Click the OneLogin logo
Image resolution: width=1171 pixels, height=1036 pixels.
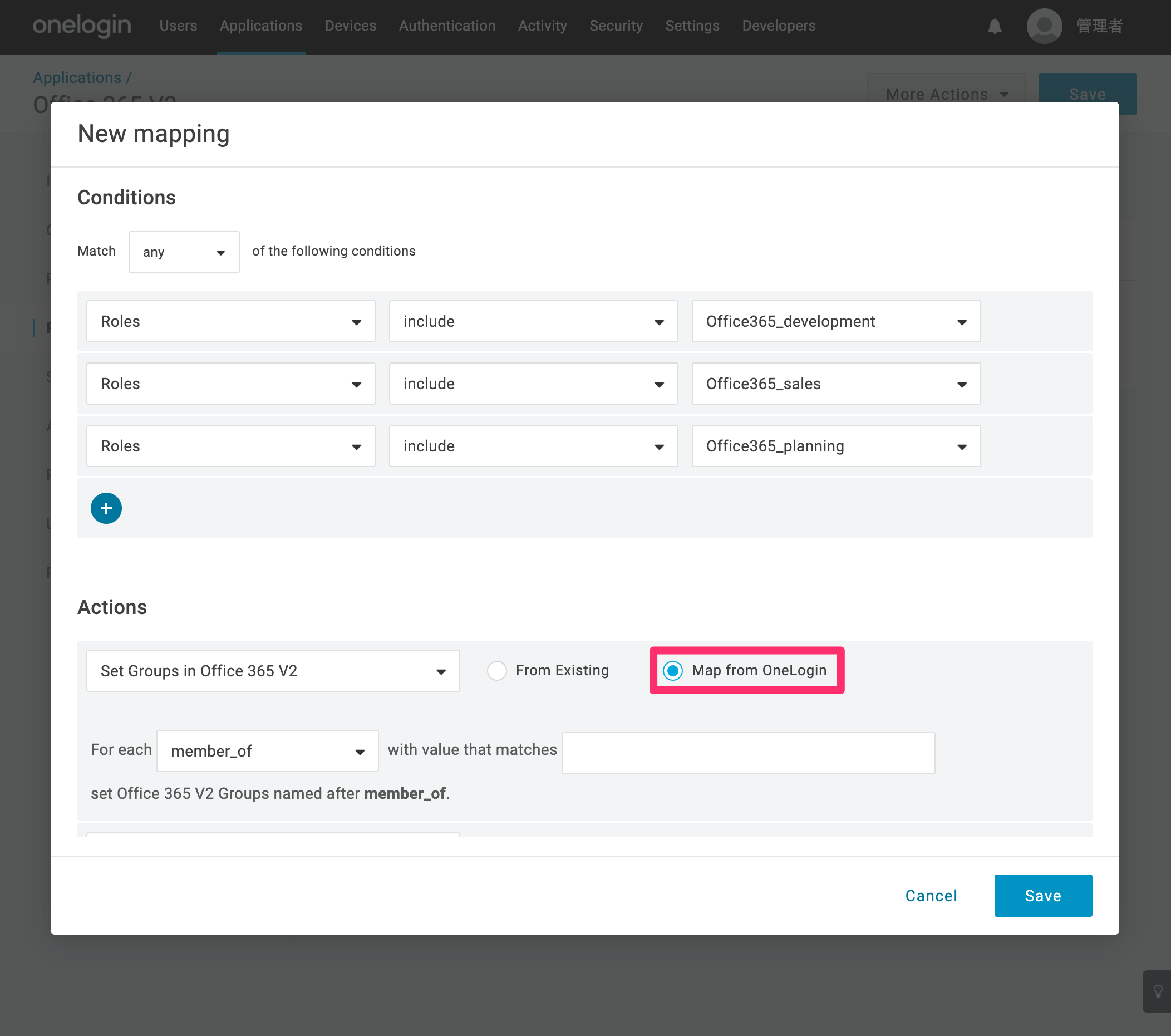82,26
